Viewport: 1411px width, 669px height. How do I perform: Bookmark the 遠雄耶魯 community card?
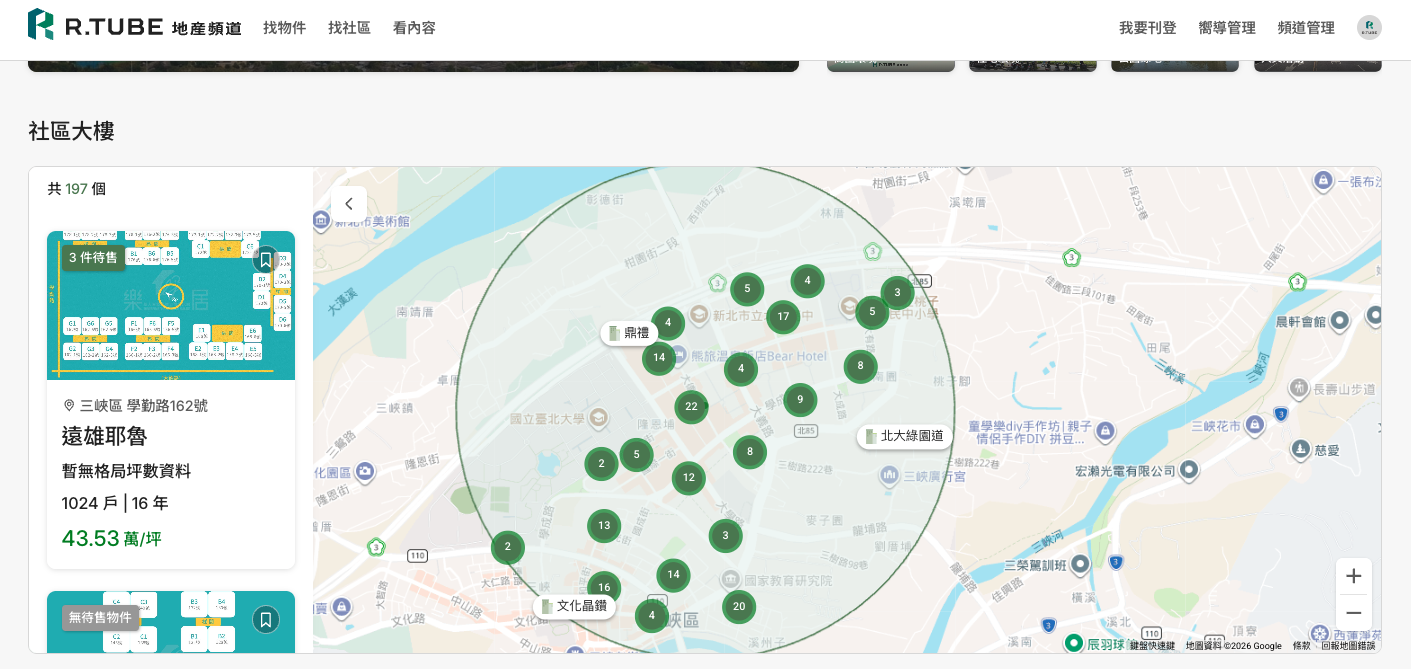point(265,260)
